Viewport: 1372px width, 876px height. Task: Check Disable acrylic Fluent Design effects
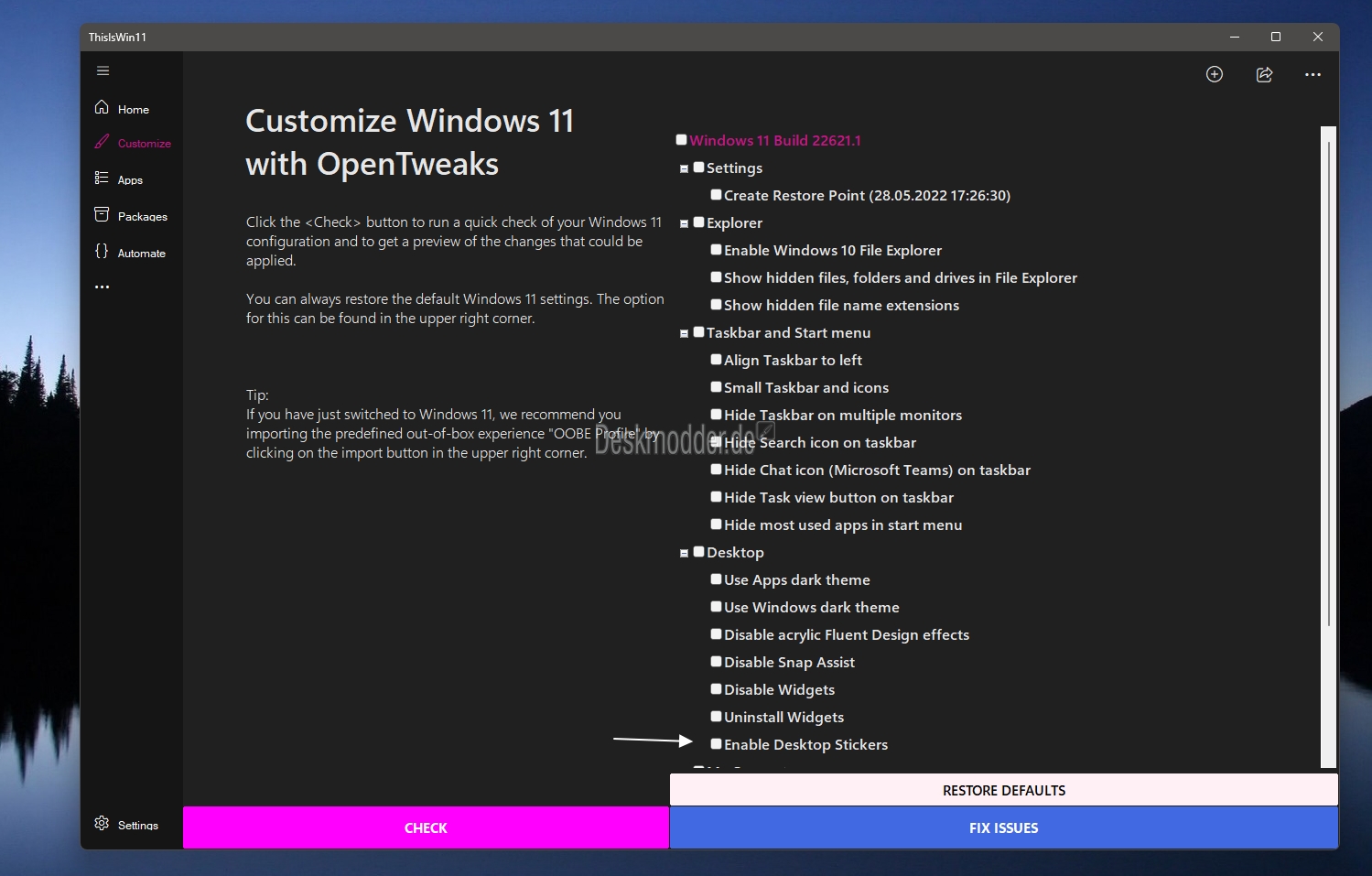click(716, 633)
